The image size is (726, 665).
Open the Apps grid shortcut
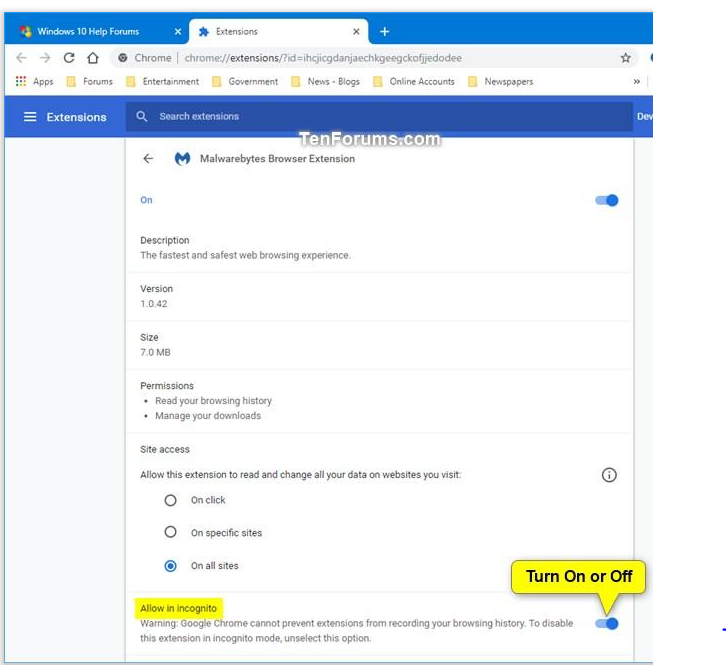pos(34,82)
